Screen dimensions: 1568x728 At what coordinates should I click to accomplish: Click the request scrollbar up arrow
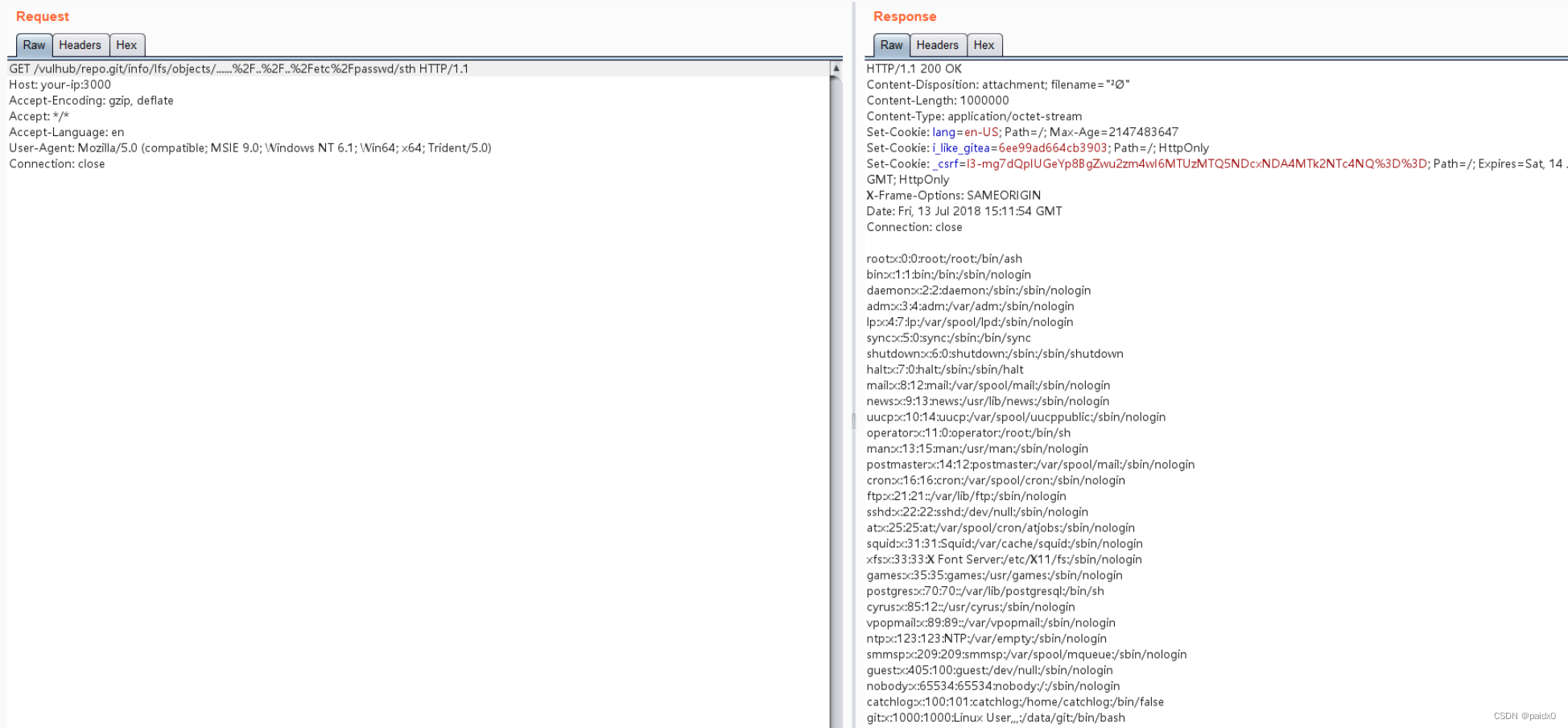(x=836, y=68)
